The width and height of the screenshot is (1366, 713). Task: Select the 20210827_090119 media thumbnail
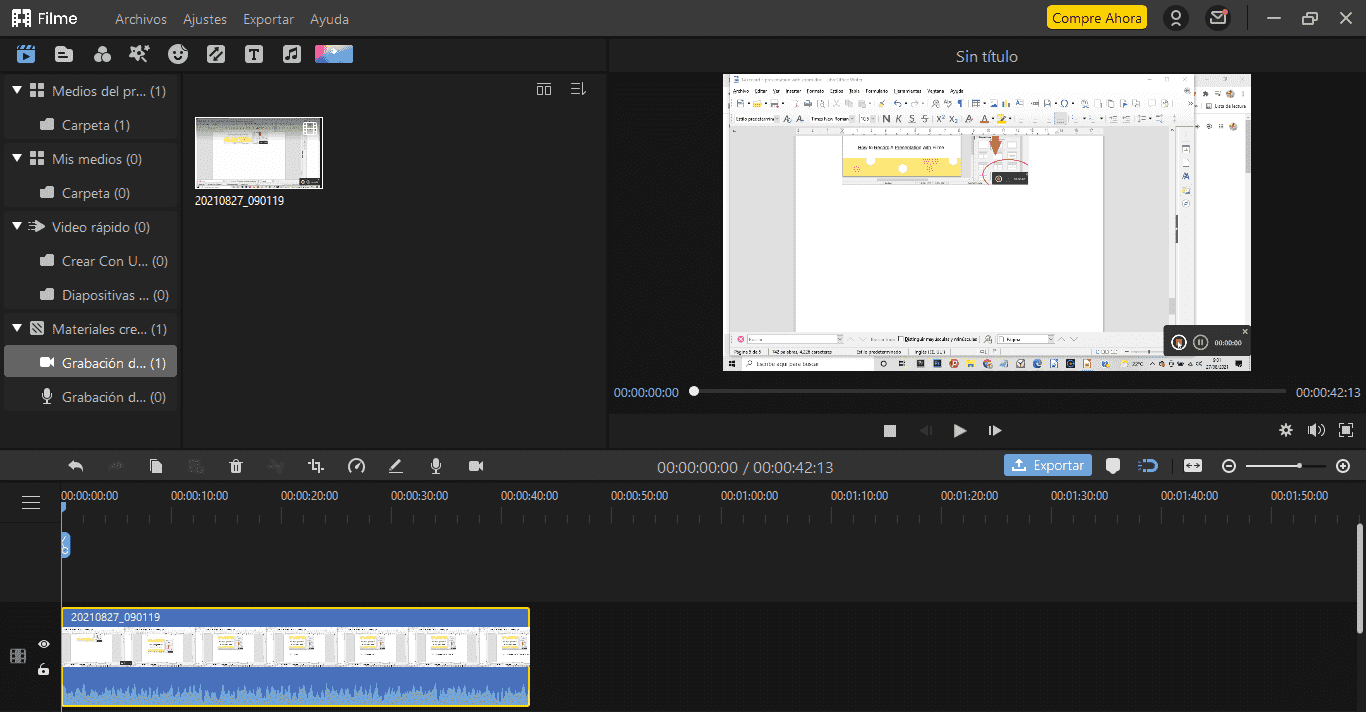tap(259, 153)
